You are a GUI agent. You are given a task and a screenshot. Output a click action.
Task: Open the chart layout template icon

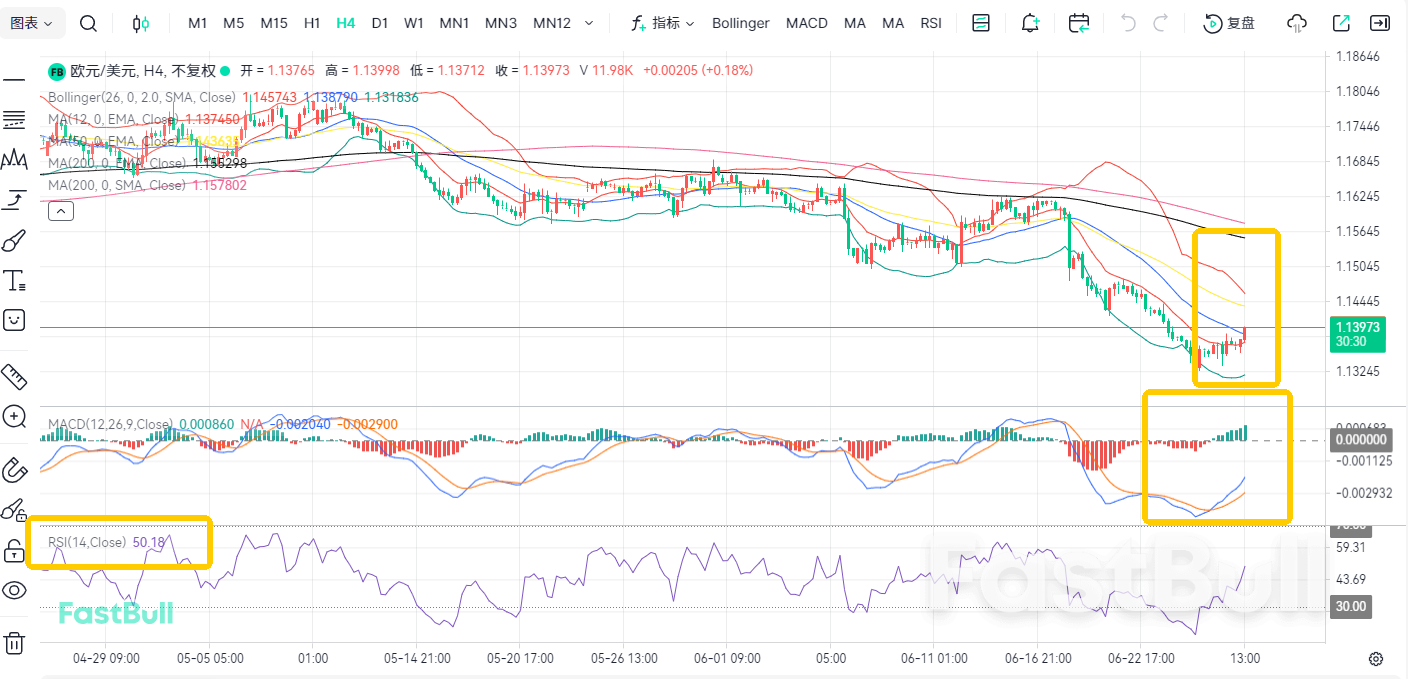(981, 23)
